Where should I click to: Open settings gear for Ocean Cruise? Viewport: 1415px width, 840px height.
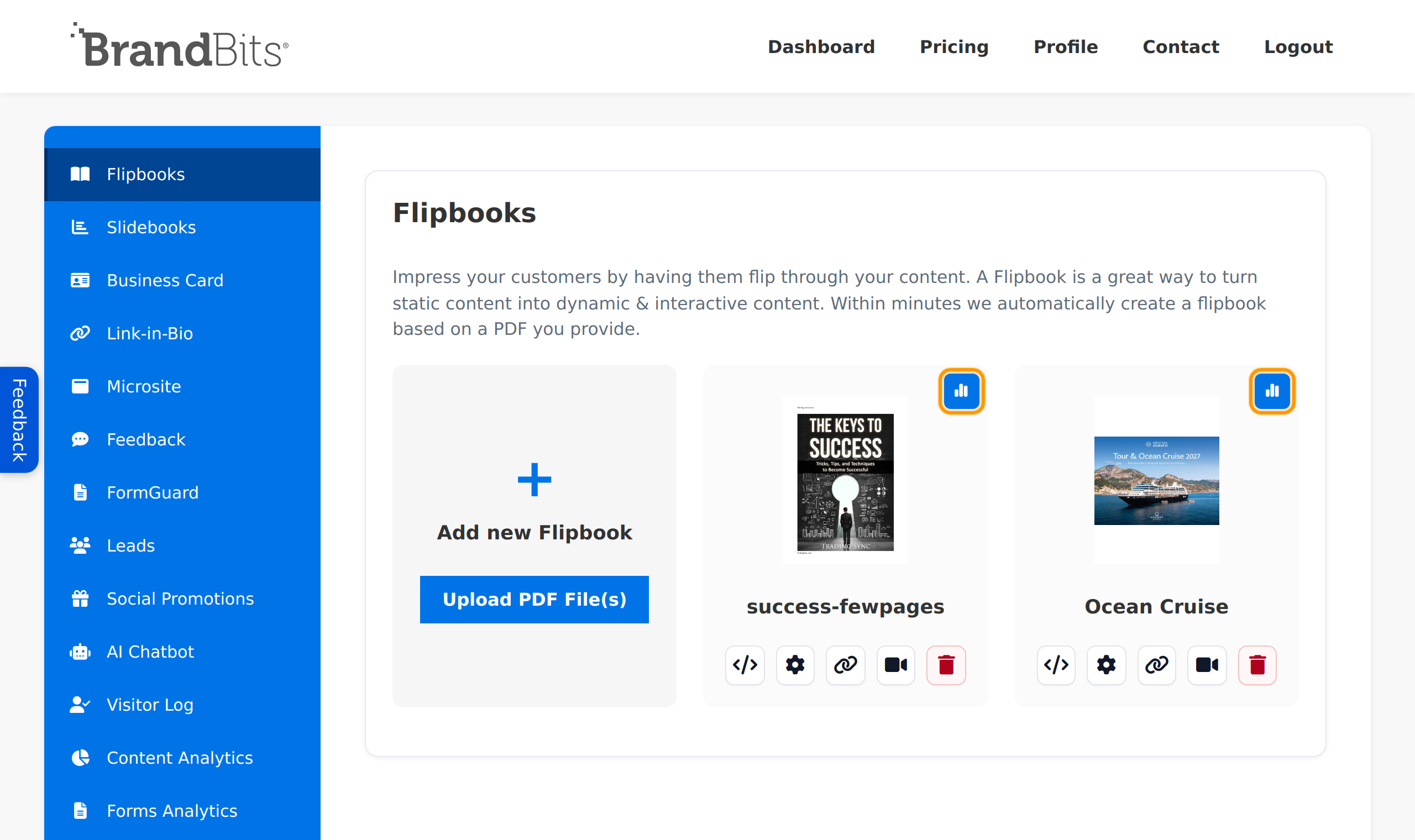(1106, 664)
